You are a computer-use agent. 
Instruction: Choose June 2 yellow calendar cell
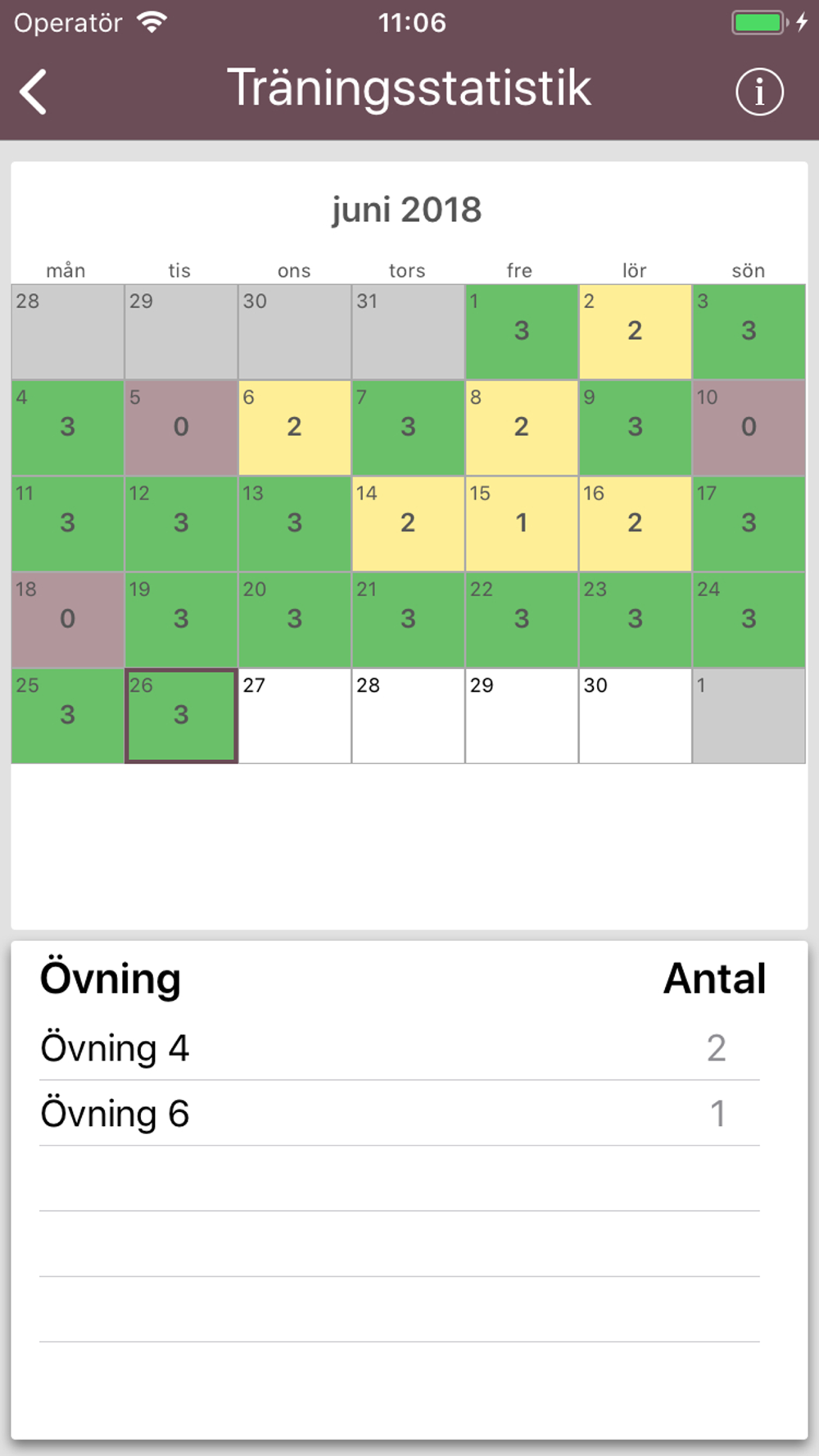pyautogui.click(x=636, y=332)
